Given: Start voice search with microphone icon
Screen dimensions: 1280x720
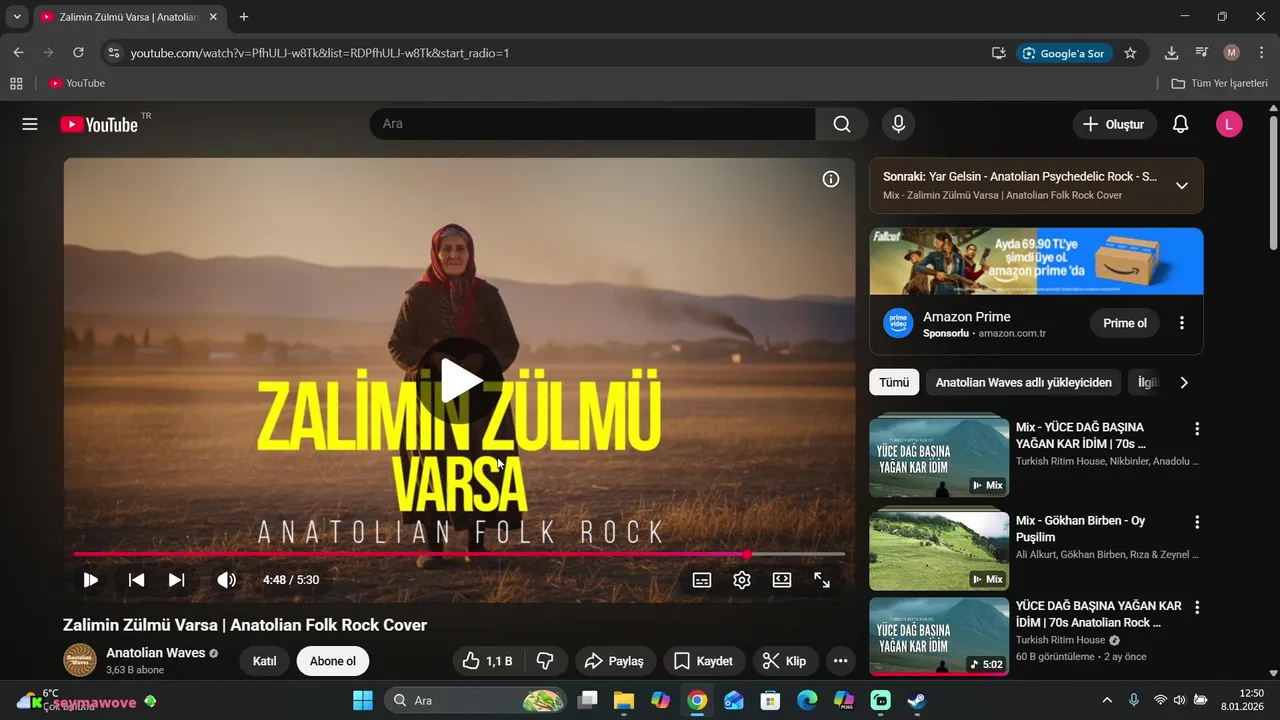Looking at the screenshot, I should click(x=898, y=124).
